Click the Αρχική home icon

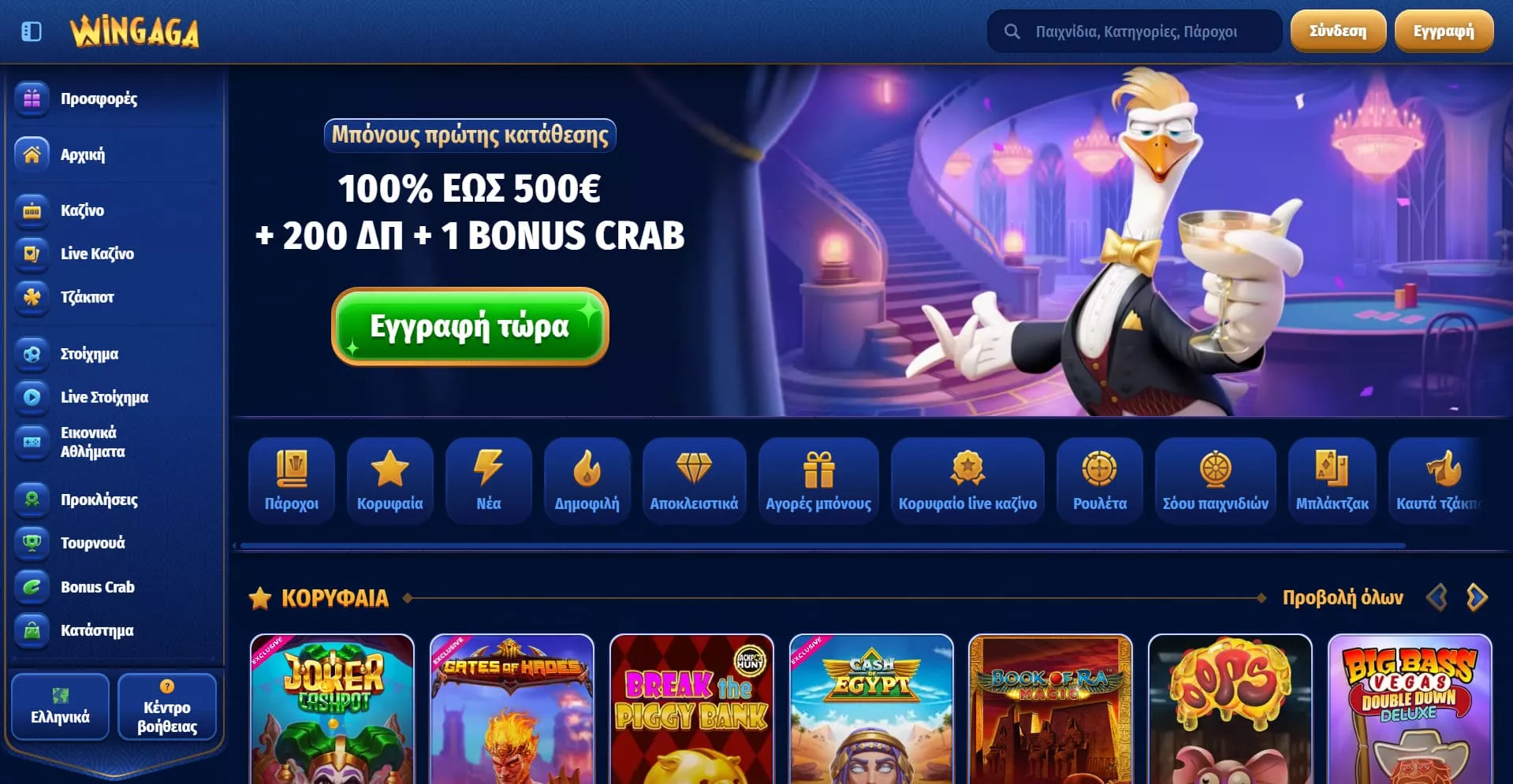coord(32,154)
